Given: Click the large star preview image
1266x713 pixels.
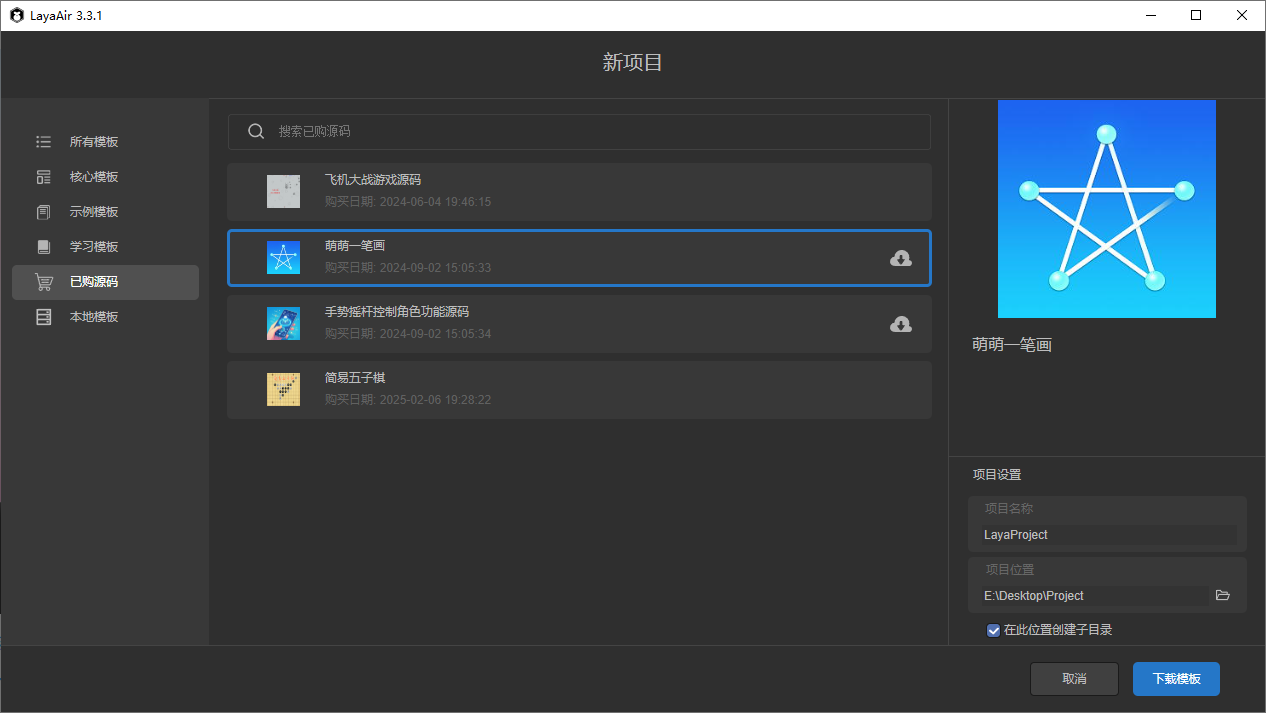Looking at the screenshot, I should [x=1106, y=209].
